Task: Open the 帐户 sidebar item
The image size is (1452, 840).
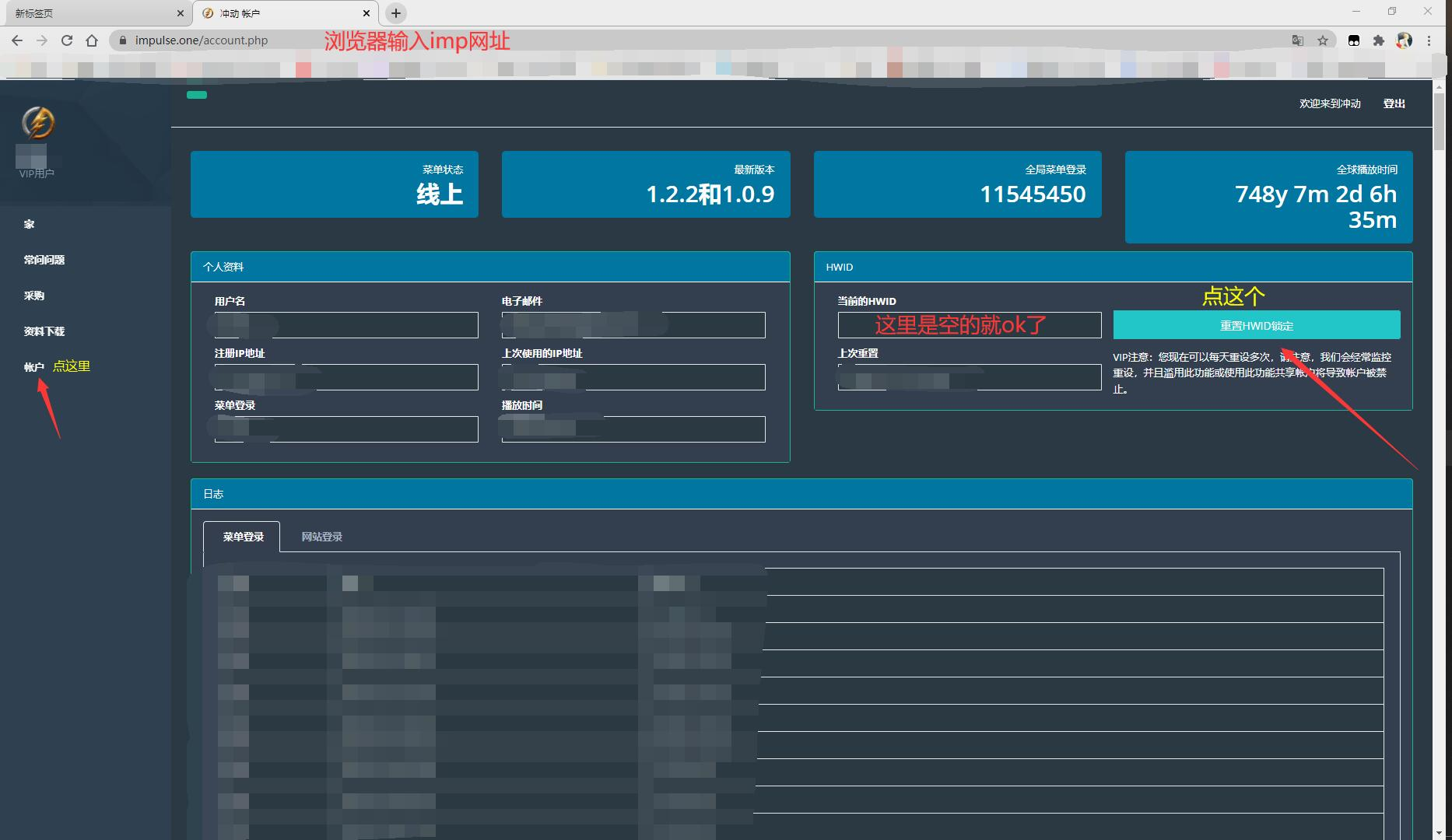Action: pos(34,367)
